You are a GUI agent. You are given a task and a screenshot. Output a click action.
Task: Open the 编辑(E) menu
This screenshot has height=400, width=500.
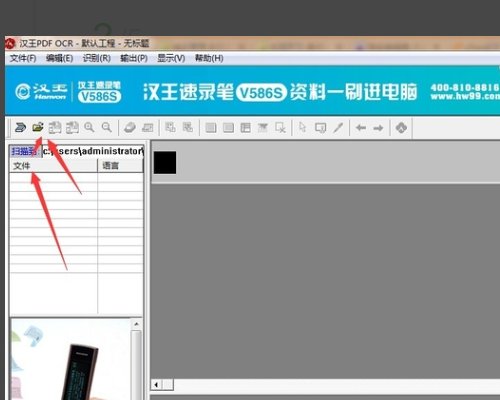coord(59,58)
